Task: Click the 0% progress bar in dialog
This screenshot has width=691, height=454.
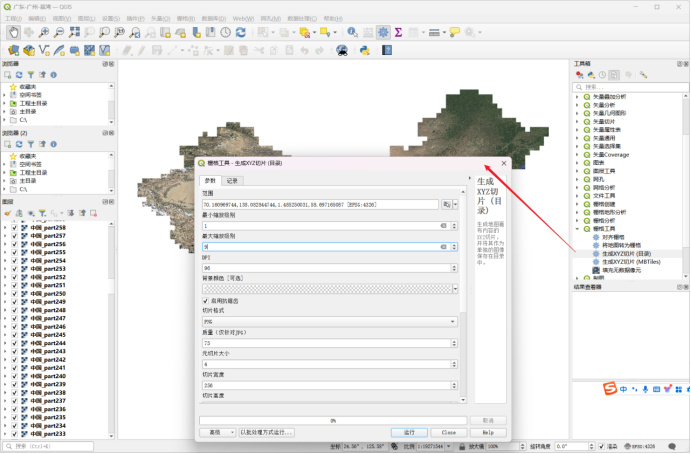Action: coord(333,421)
